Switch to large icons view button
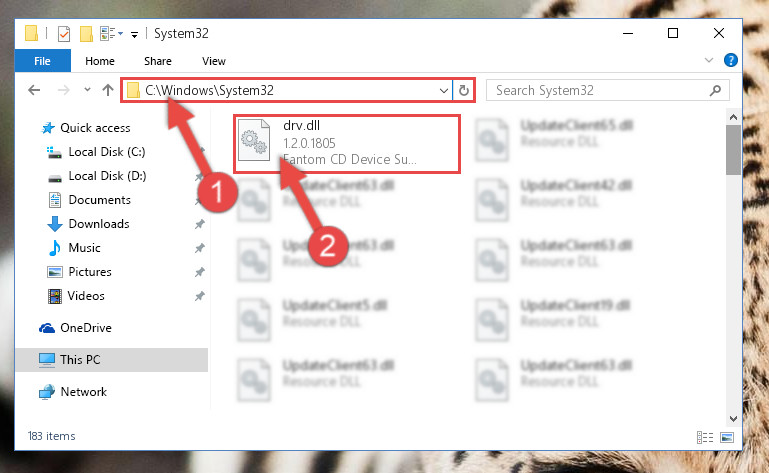Screen dimensions: 769x473 [x=727, y=437]
